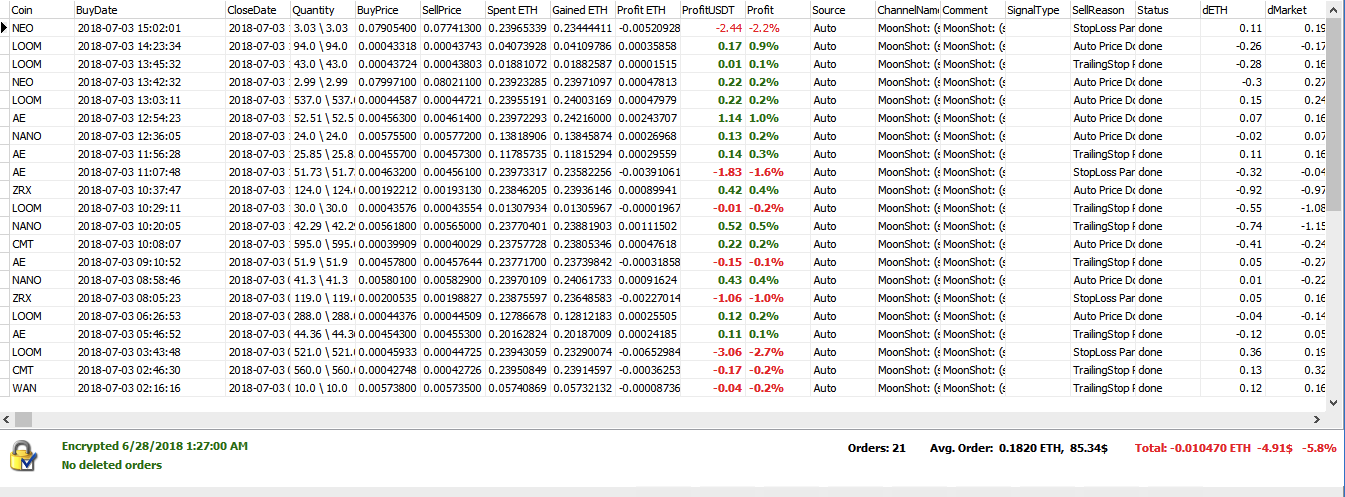This screenshot has height=497, width=1345.
Task: Click the No deleted orders text
Action: tap(112, 465)
